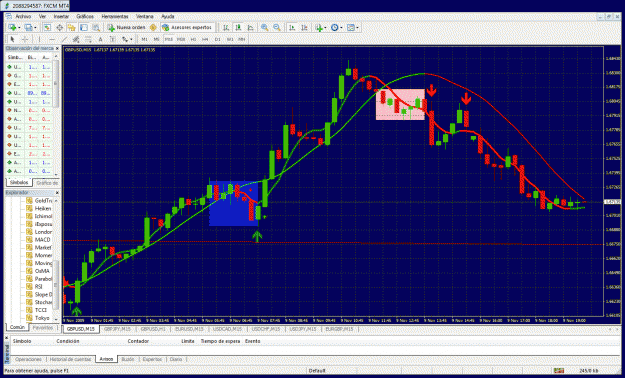
Task: Switch timeframe to H1
Action: tap(193, 39)
